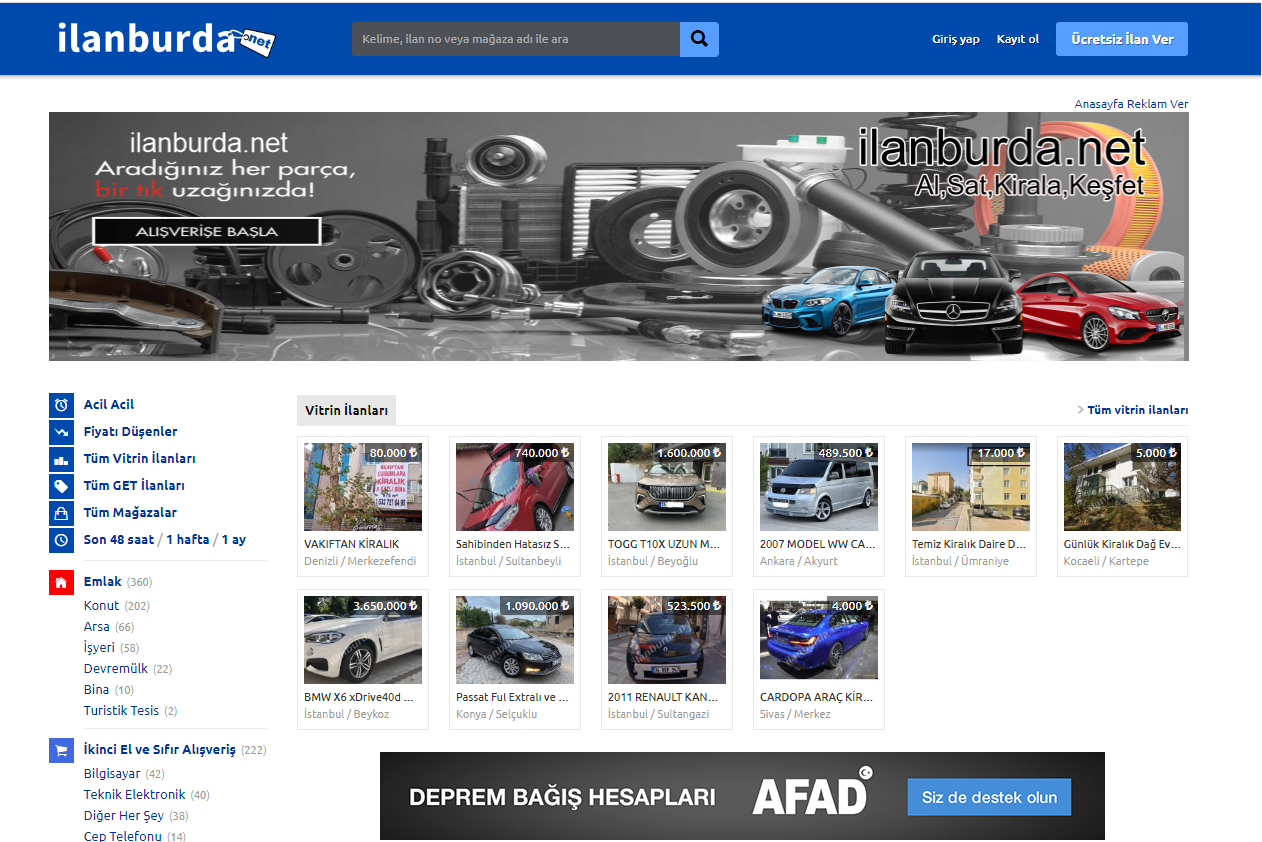Open Anasayfa Reklam Ver link
The height and width of the screenshot is (842, 1262).
pos(1131,104)
